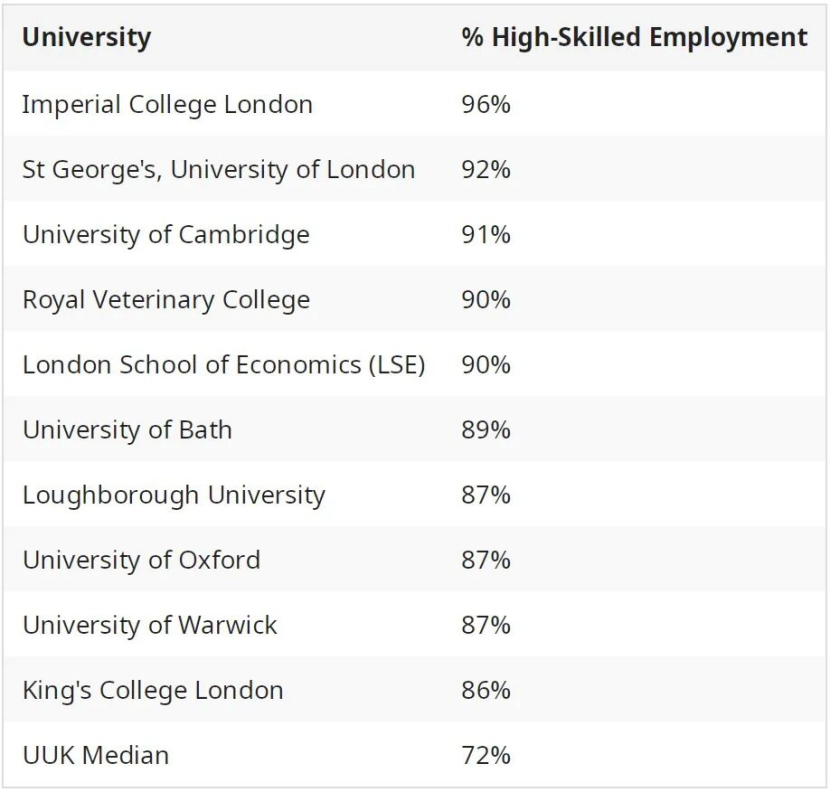Click the 96% employment value

(x=486, y=104)
